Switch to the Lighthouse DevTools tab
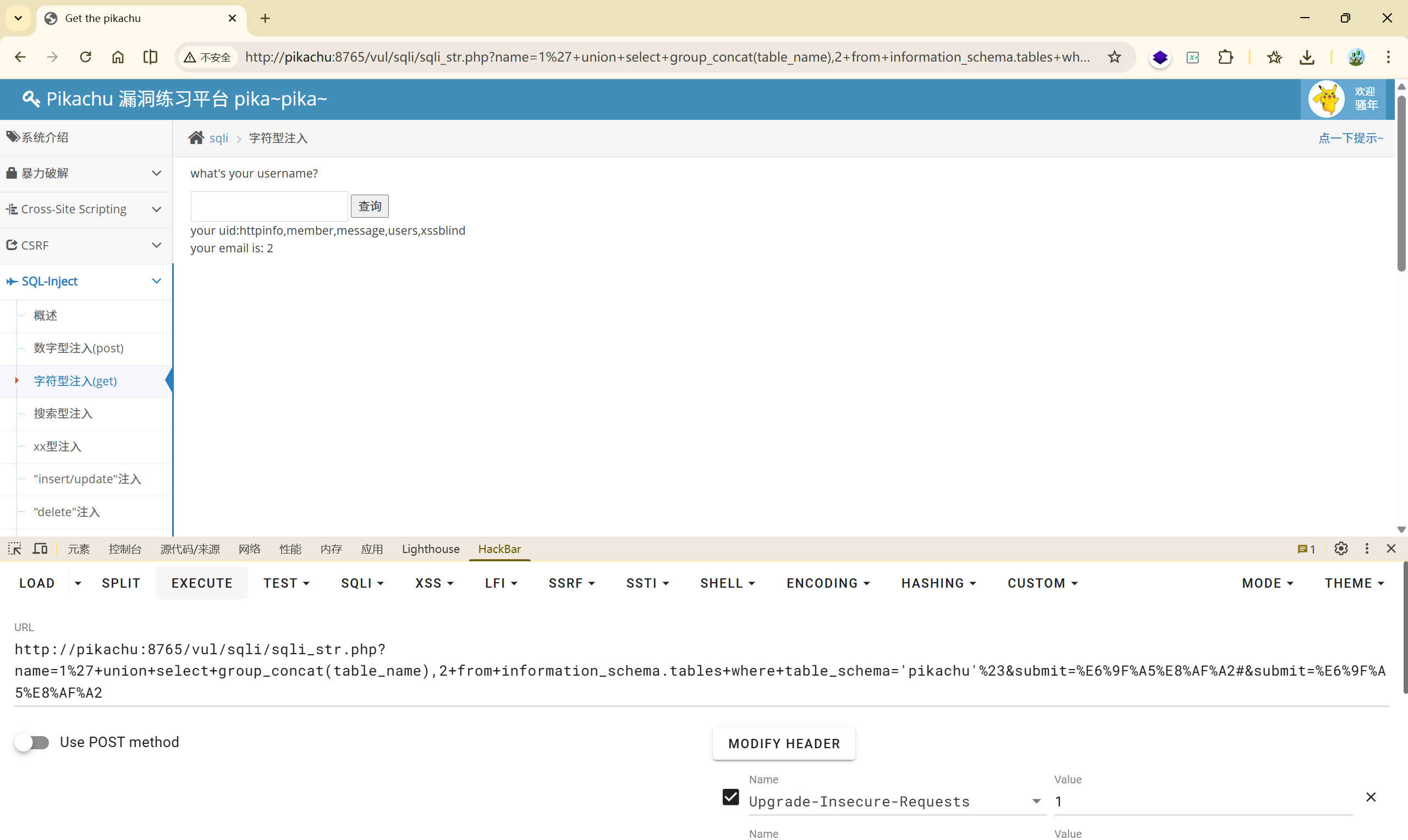1408x840 pixels. coord(430,549)
